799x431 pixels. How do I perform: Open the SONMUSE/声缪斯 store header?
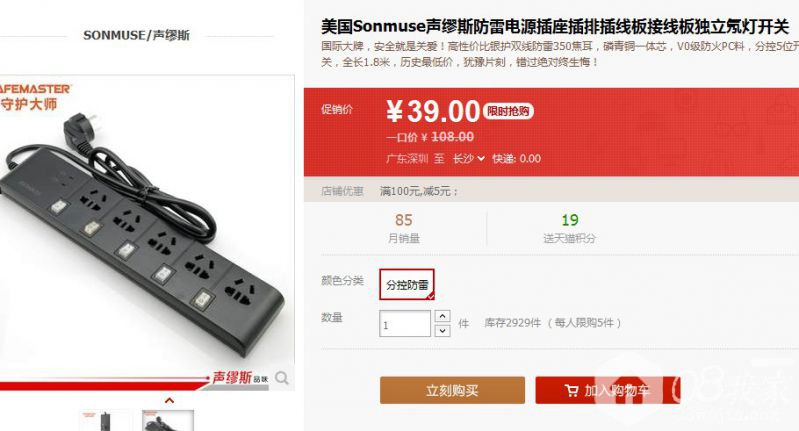pos(136,35)
